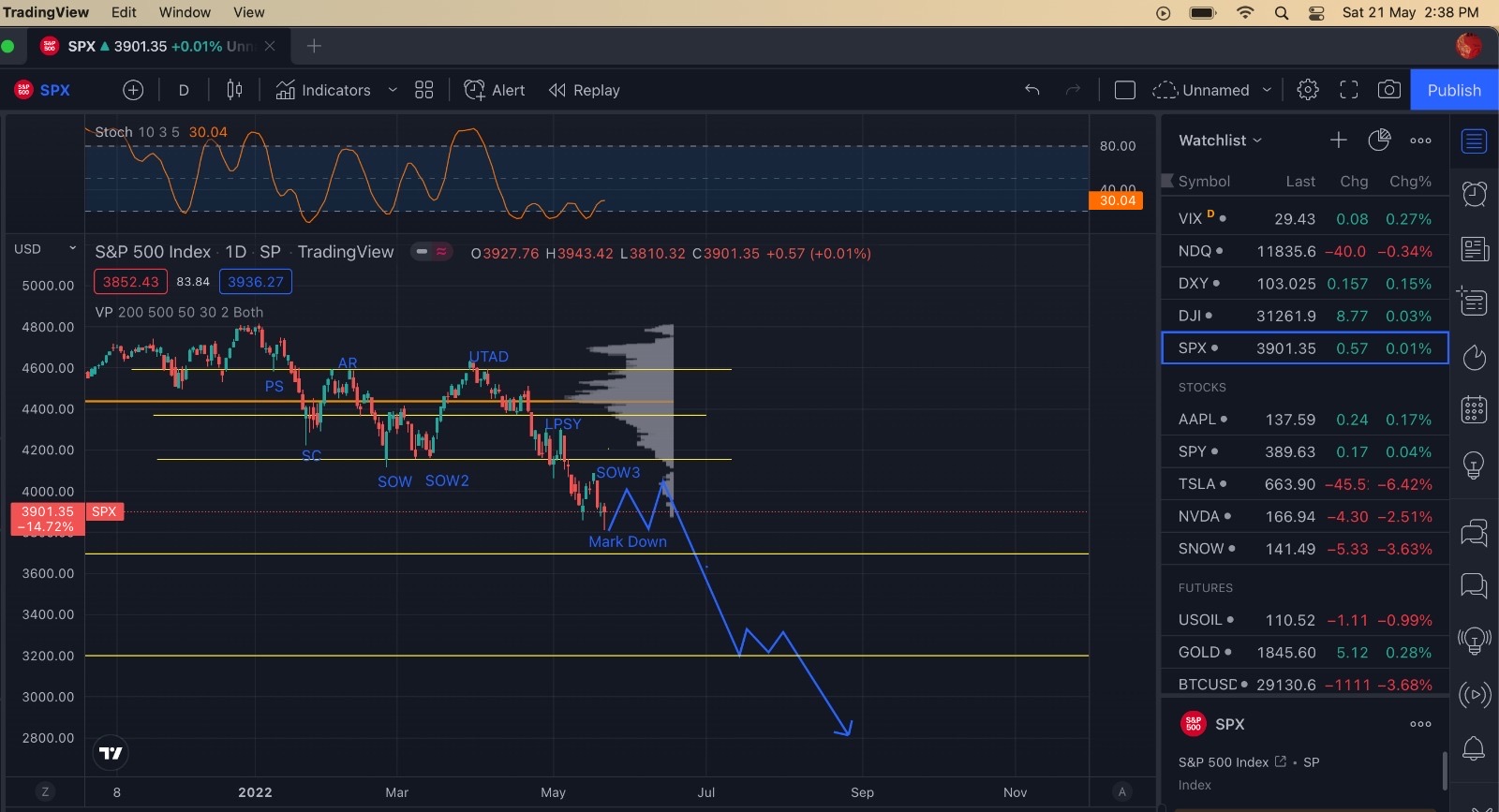Image resolution: width=1499 pixels, height=812 pixels.
Task: Open chart settings gear icon
Action: tap(1308, 90)
